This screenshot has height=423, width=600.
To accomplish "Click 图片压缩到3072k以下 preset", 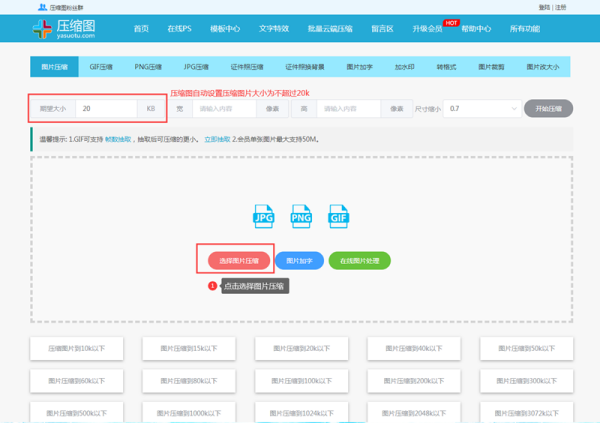I will (527, 413).
